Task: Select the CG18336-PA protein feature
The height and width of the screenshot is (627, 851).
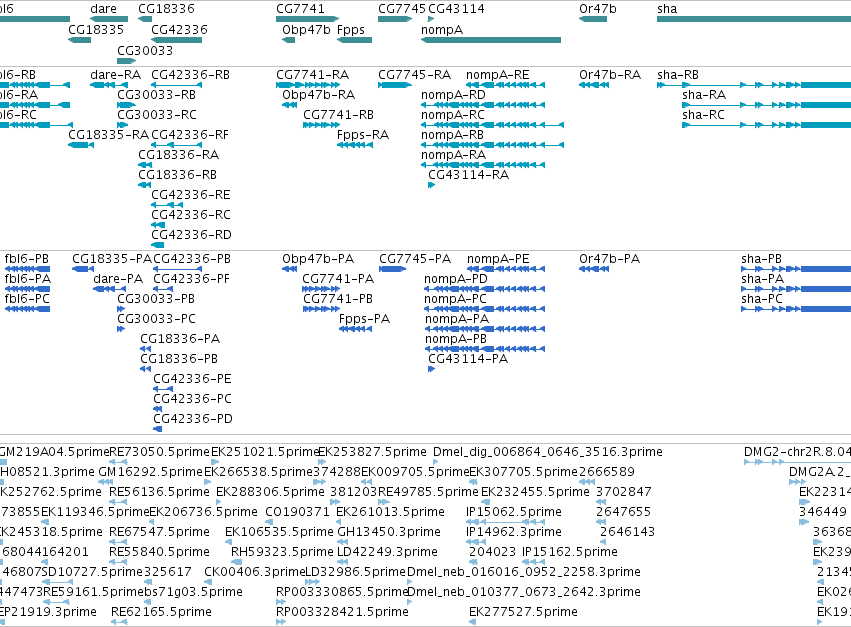Action: (145, 349)
